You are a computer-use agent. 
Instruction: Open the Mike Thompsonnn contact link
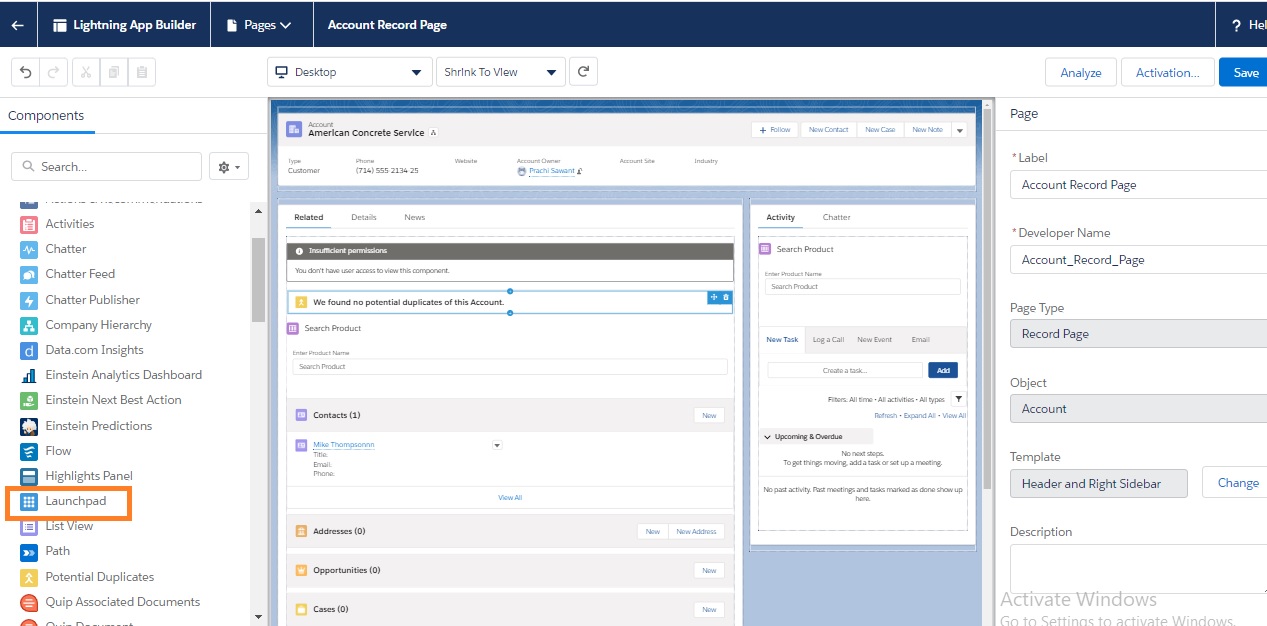pos(343,444)
